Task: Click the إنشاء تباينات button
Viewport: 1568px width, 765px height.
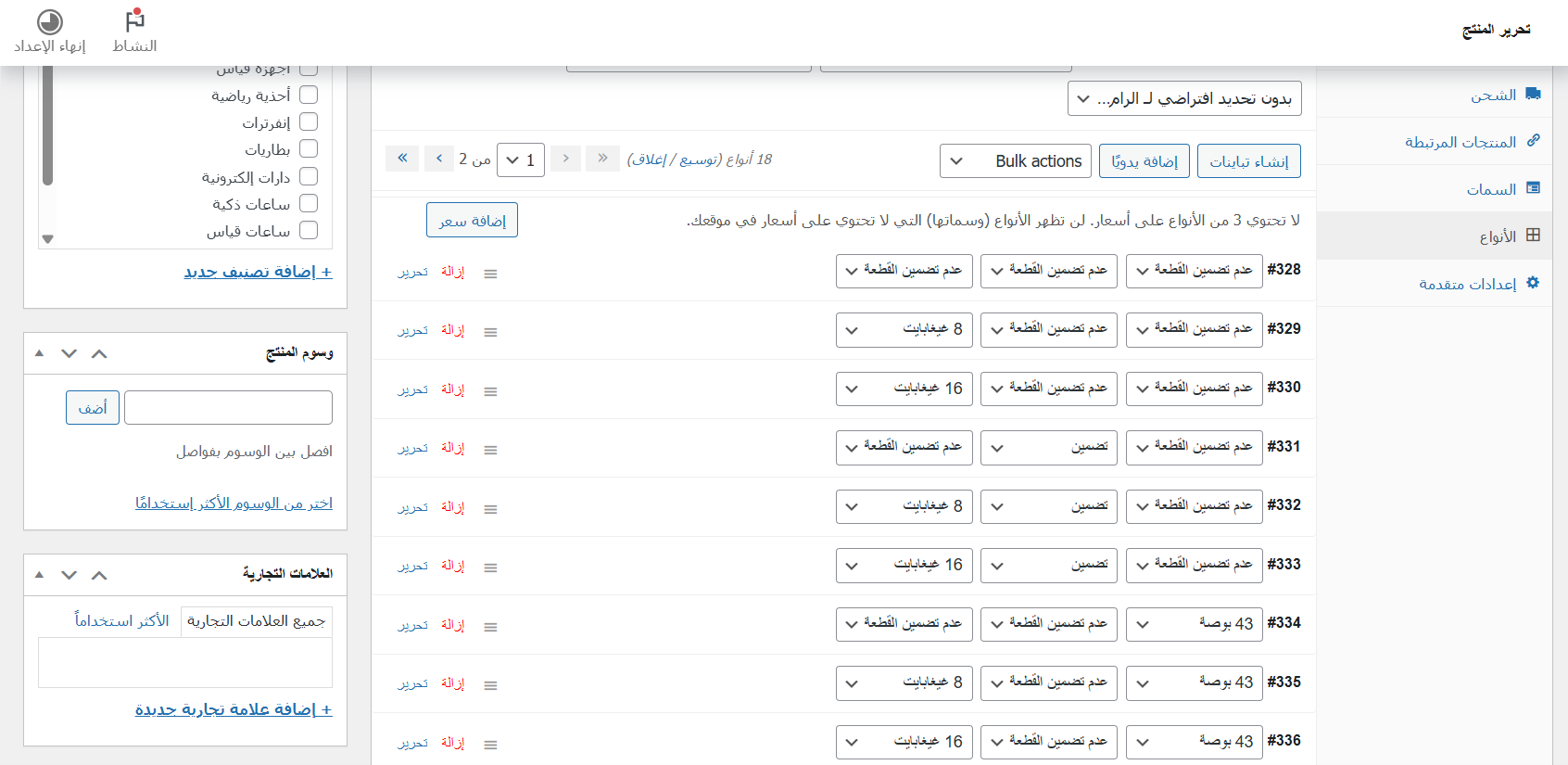Action: coord(1248,161)
